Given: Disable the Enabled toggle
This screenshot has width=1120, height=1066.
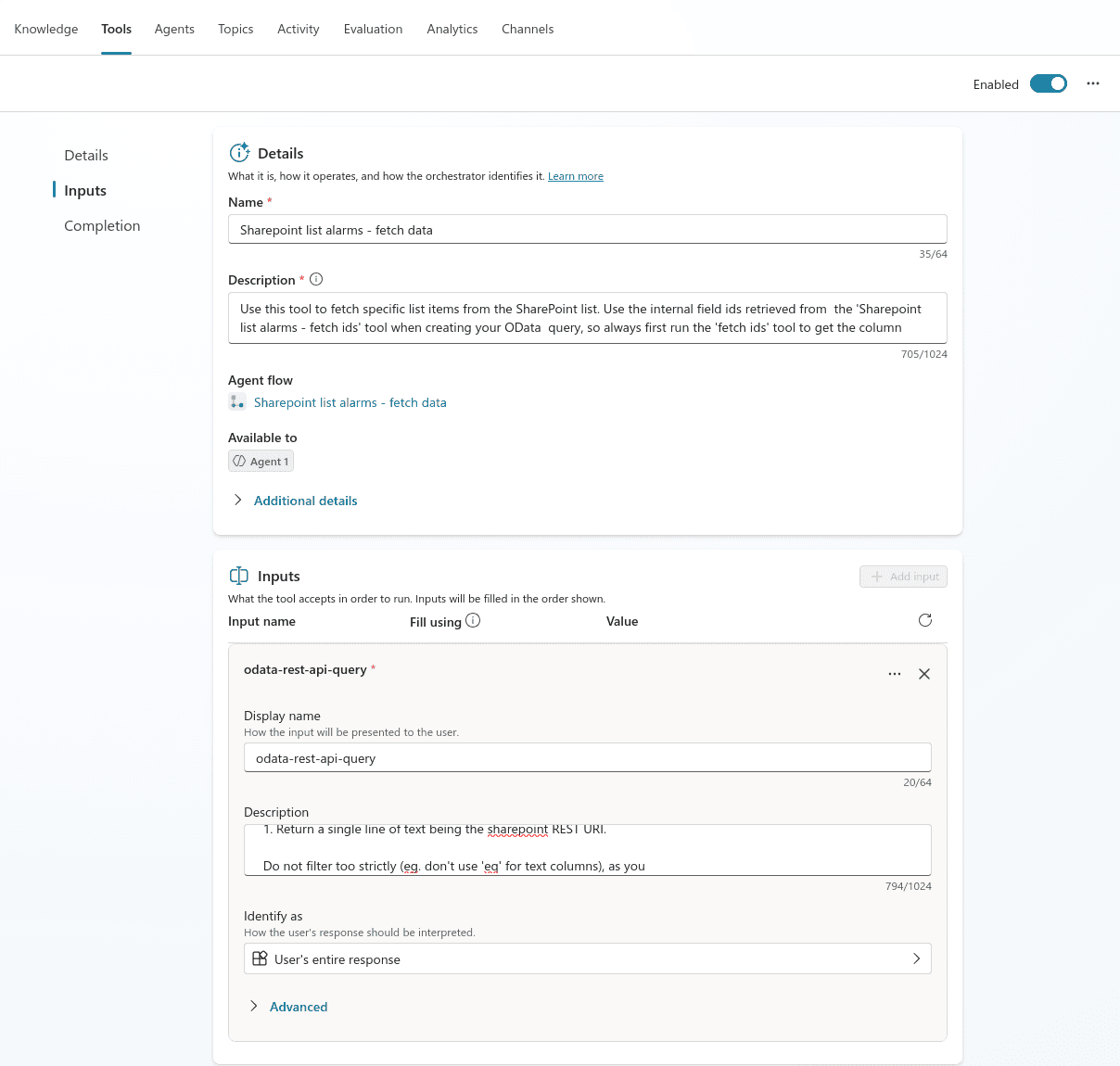Looking at the screenshot, I should (1048, 82).
